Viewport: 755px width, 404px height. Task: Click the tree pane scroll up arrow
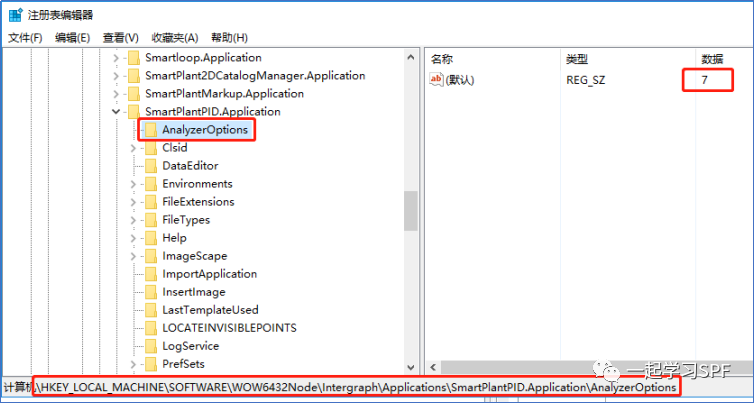(411, 57)
